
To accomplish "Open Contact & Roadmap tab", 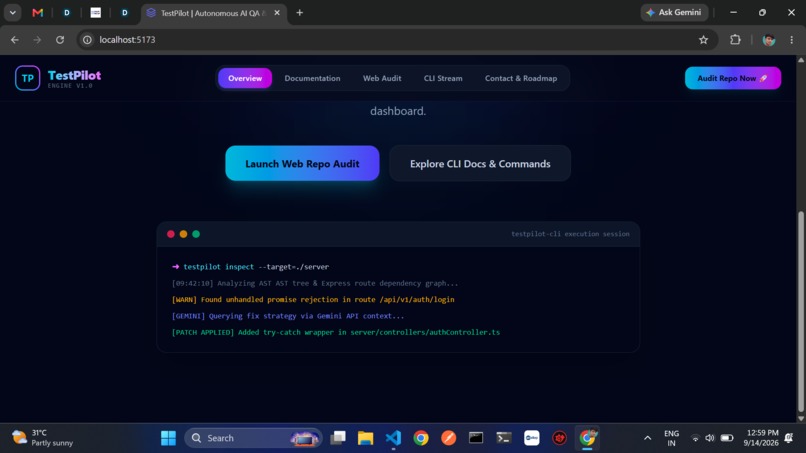I will coord(521,78).
